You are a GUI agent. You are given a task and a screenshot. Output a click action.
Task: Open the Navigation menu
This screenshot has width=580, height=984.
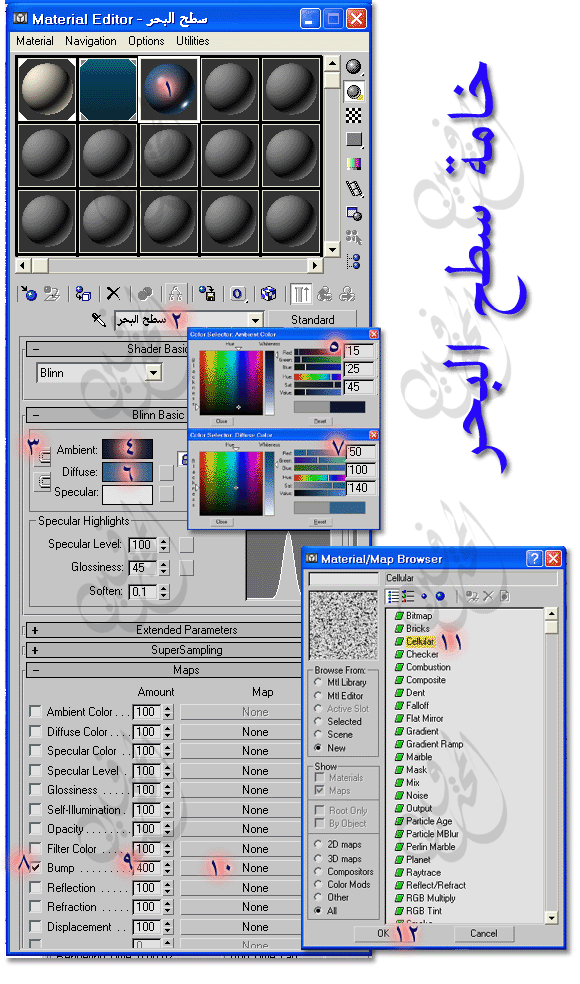tap(91, 41)
